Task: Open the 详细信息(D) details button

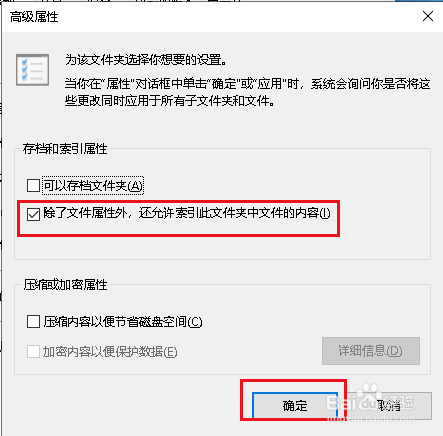Action: 371,351
